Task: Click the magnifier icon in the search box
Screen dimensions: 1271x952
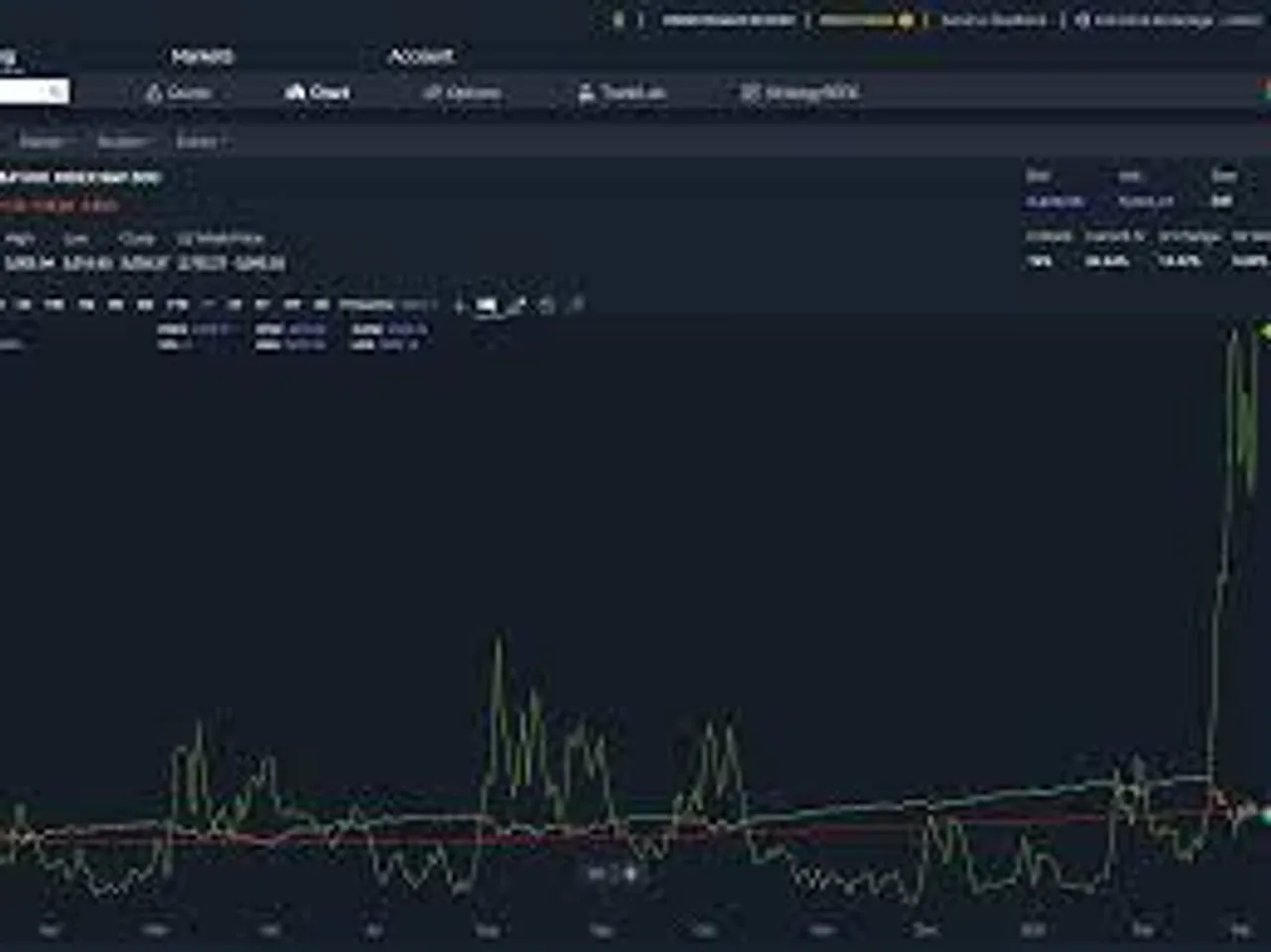Action: [x=57, y=92]
